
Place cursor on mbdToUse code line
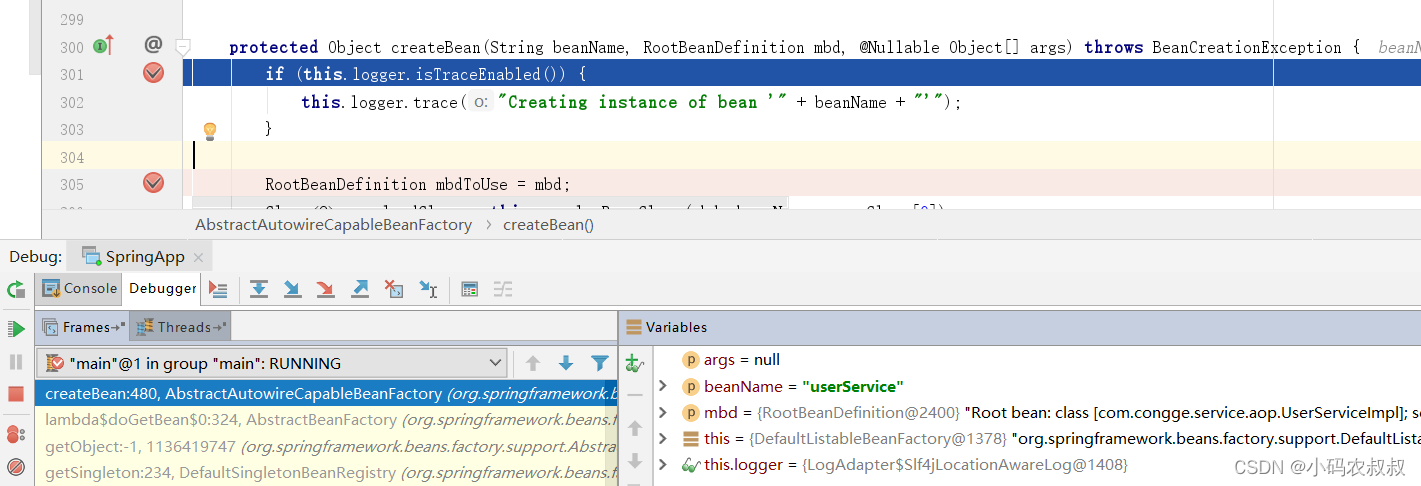click(x=417, y=184)
